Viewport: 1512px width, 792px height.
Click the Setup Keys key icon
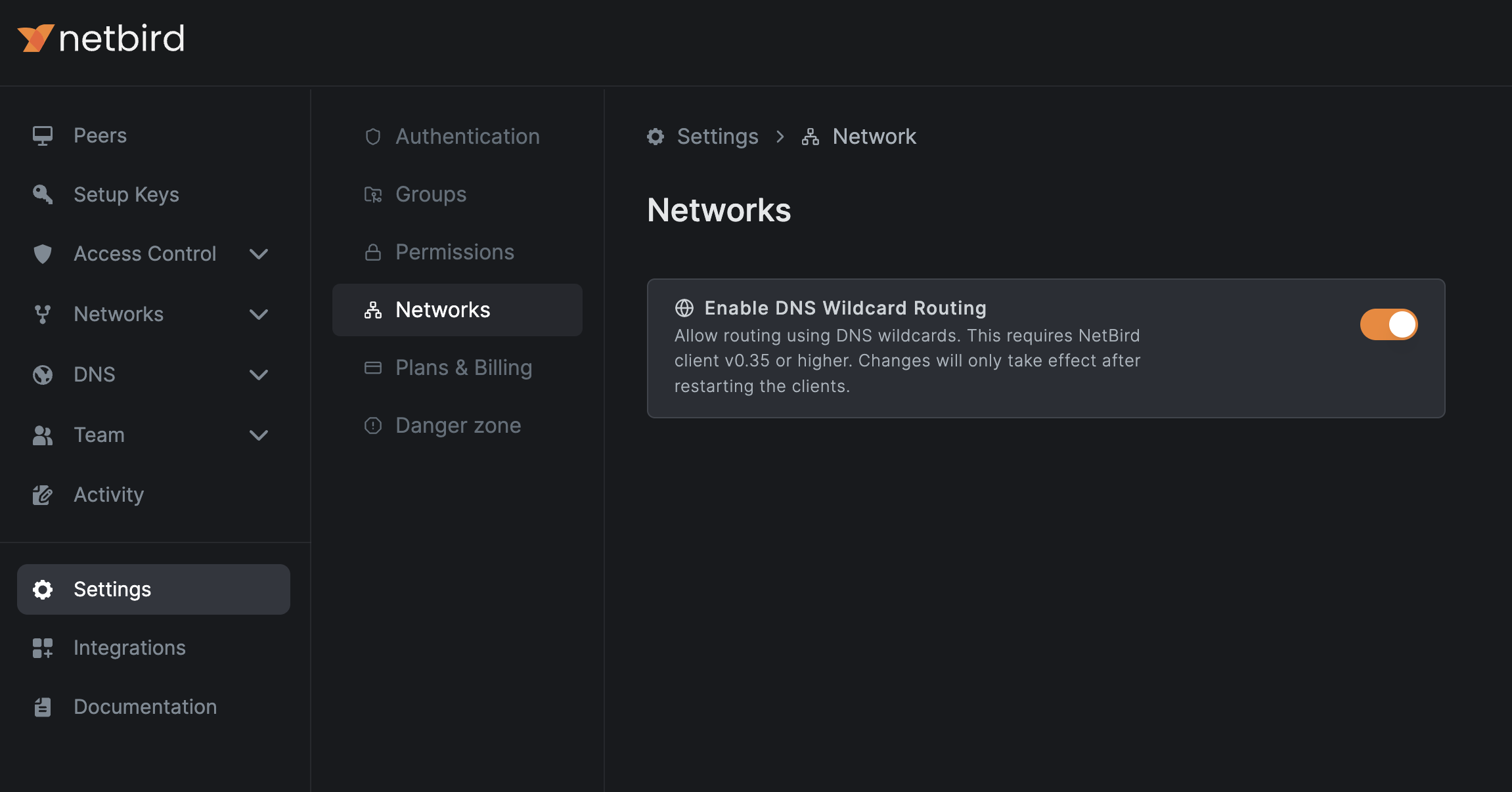point(43,194)
